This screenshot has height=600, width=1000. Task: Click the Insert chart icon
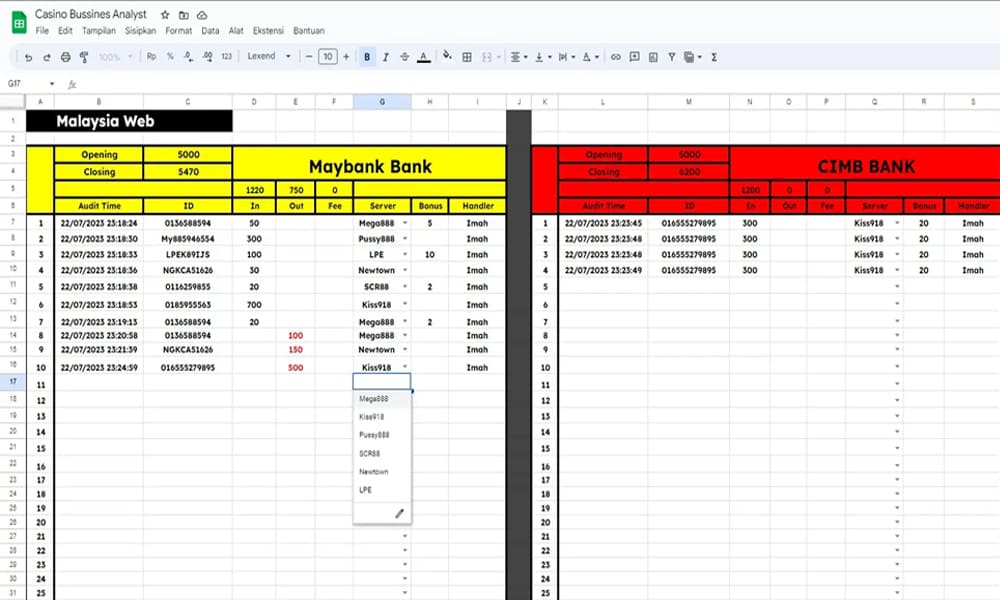[653, 57]
